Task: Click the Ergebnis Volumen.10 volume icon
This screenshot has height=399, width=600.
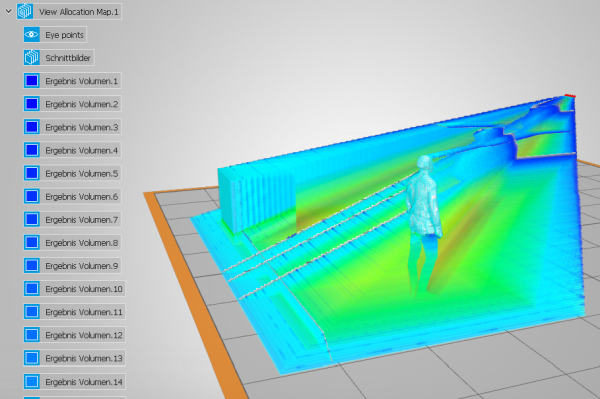Action: [x=31, y=289]
